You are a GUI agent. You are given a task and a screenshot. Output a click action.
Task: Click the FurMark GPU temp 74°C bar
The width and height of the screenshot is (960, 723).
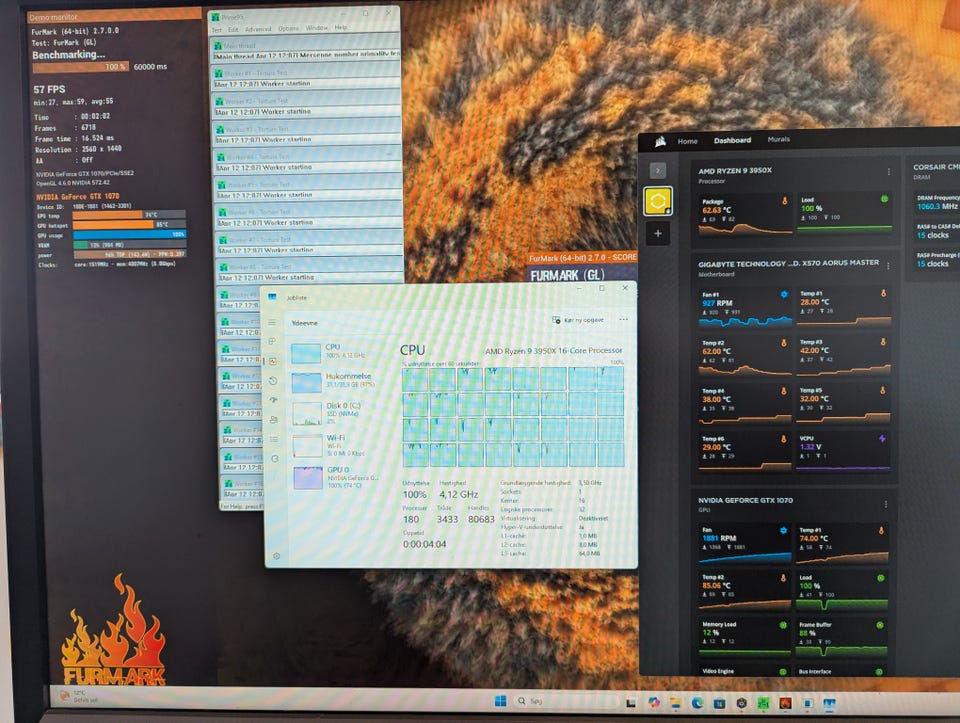click(129, 215)
